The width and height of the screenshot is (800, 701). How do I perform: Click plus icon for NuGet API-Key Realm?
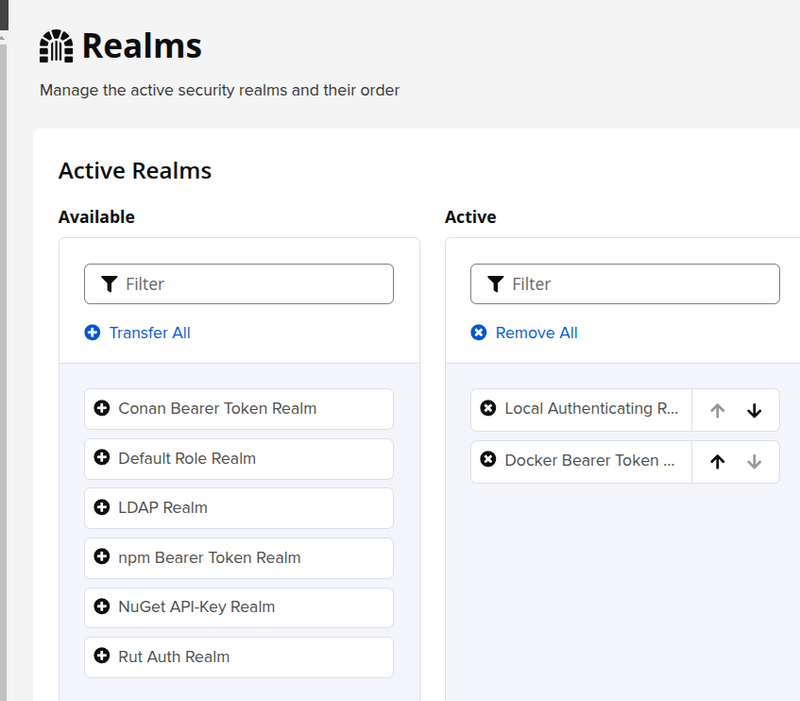pos(102,607)
